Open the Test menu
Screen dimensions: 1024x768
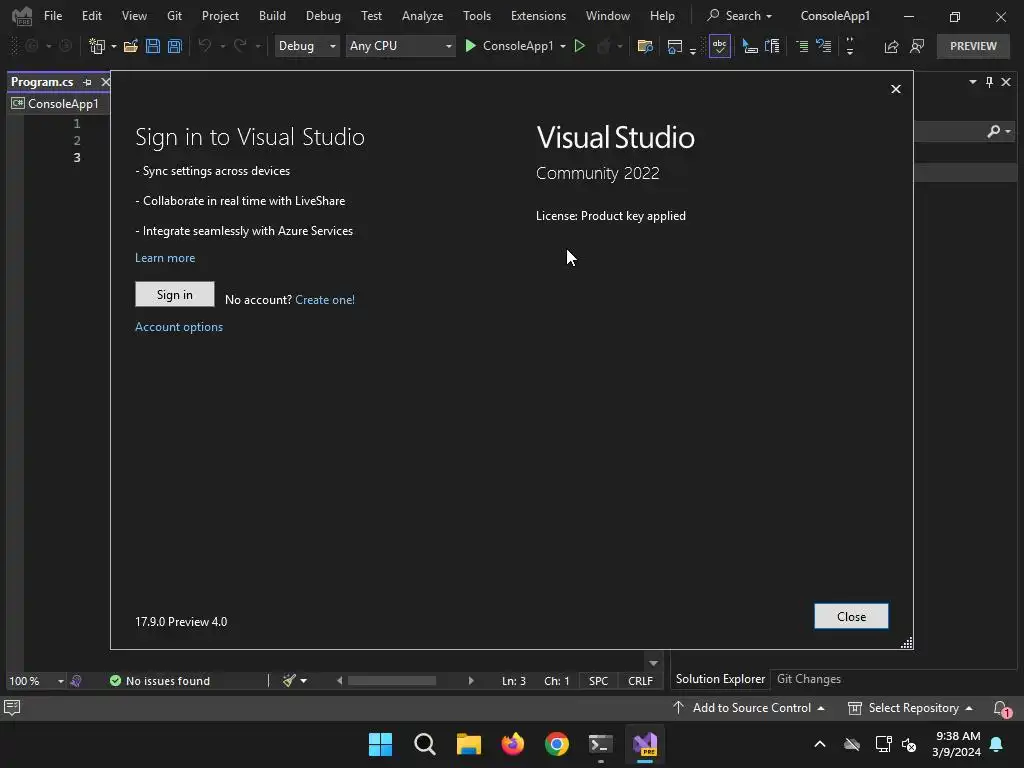point(371,16)
